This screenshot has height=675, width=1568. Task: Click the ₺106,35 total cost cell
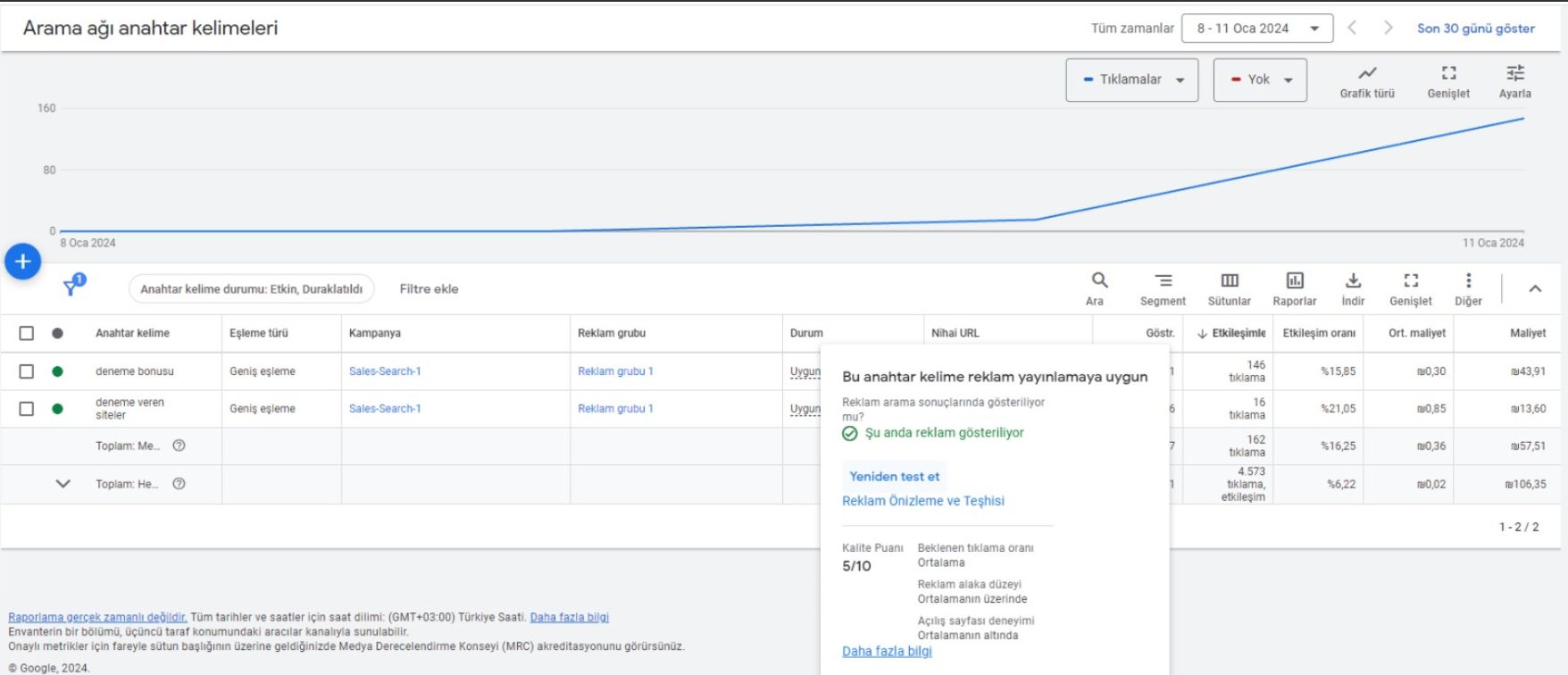pos(1525,484)
